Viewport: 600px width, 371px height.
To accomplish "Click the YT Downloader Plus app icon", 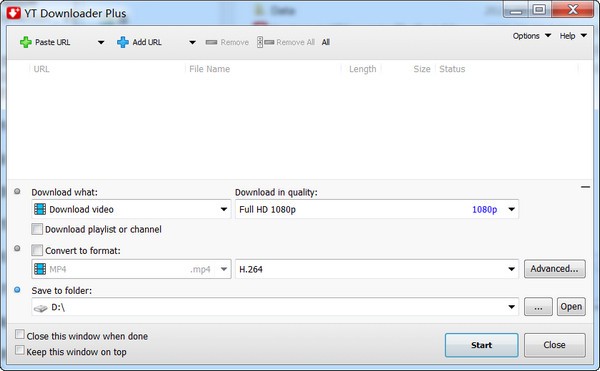I will [14, 13].
